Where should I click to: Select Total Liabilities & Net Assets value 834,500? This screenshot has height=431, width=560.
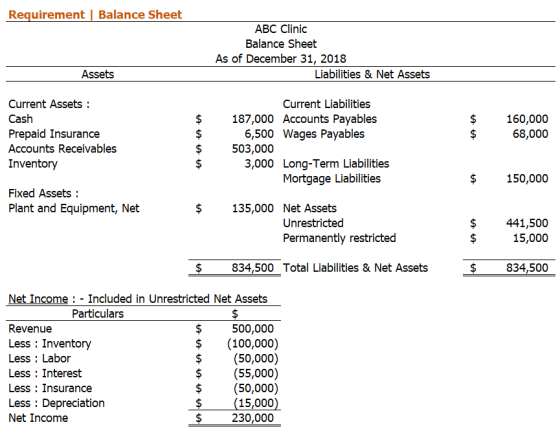527,268
